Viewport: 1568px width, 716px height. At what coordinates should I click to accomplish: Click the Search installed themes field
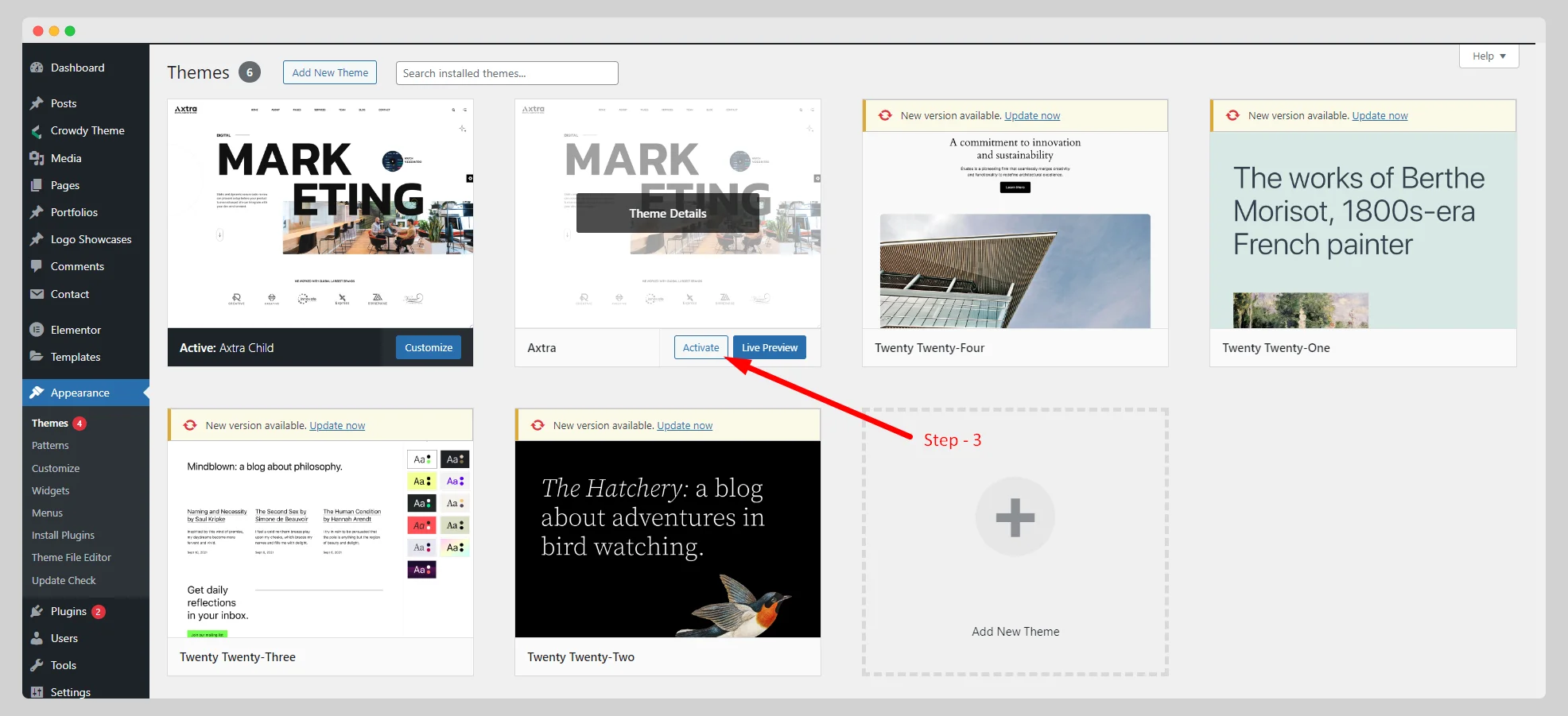click(507, 73)
